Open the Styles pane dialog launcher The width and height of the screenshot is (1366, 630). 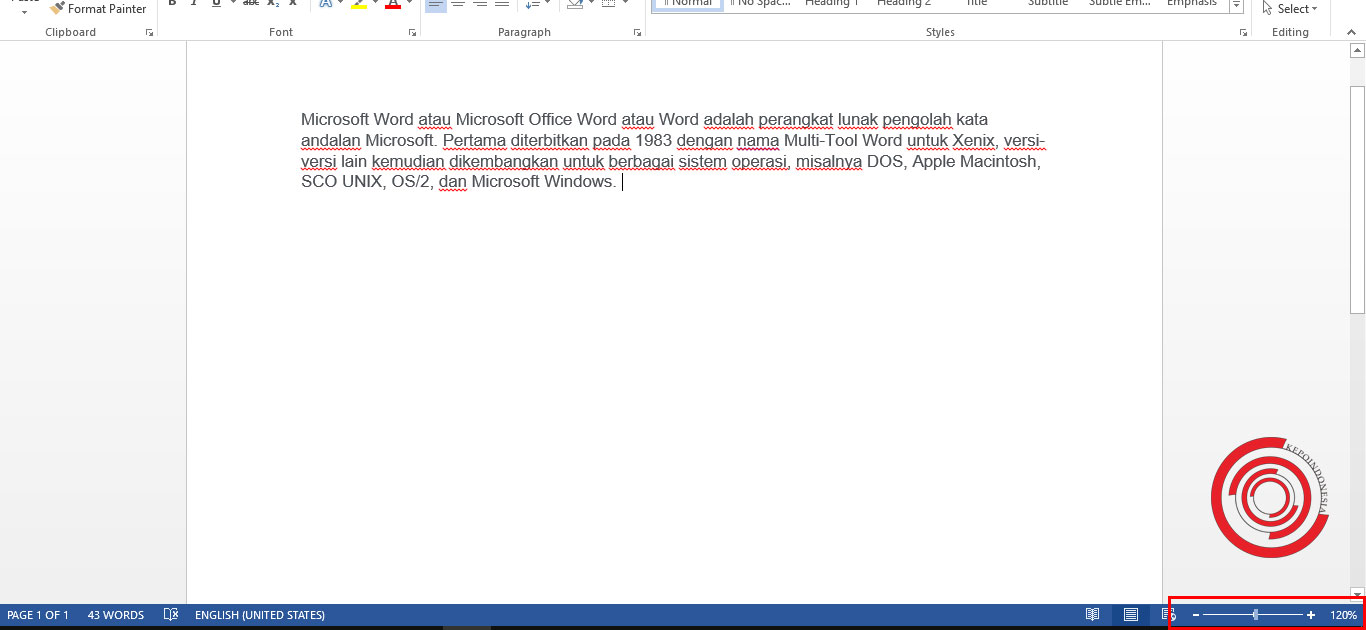coord(1244,33)
